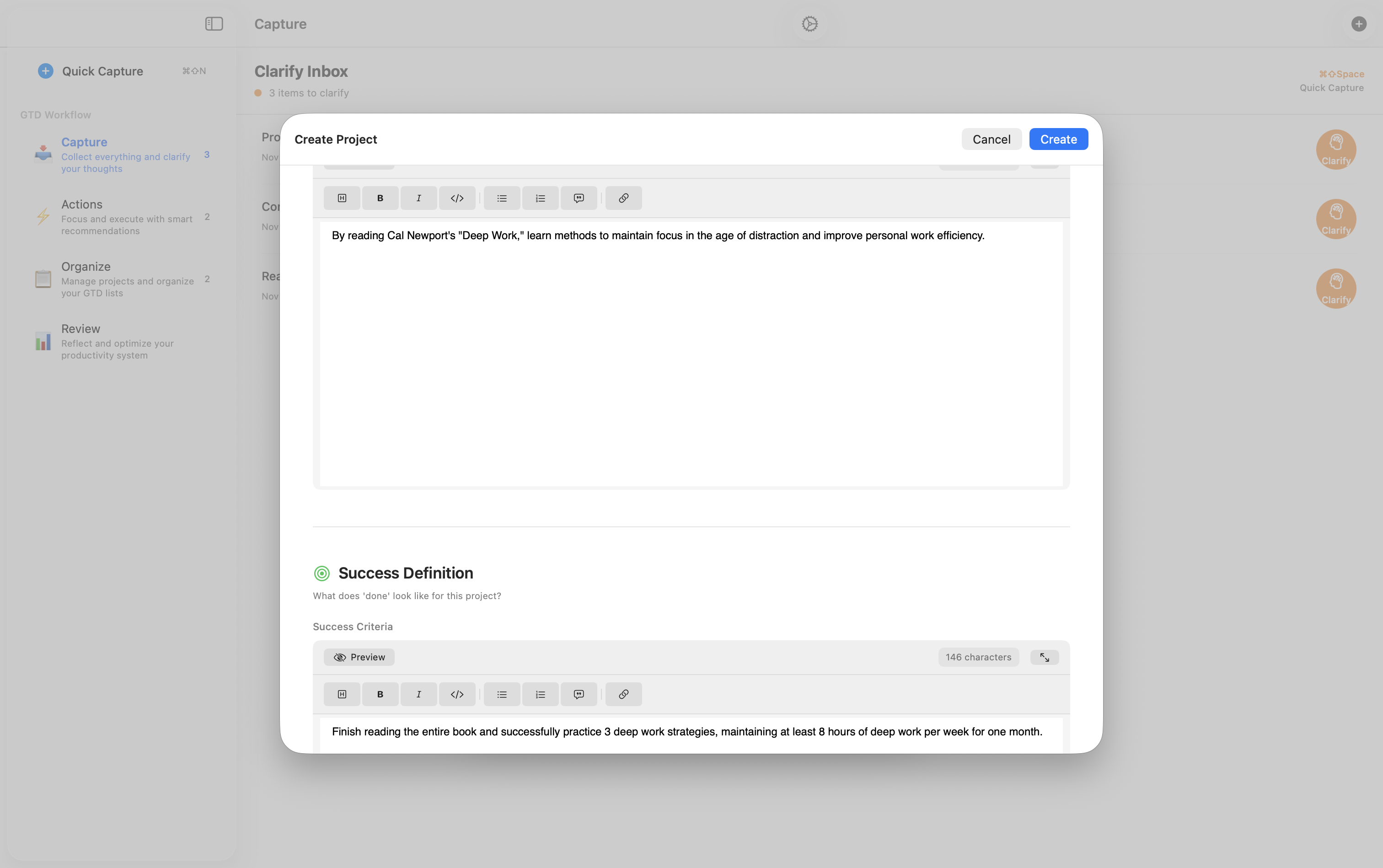Toggle bold in the project description toolbar
Viewport: 1383px width, 868px height.
pos(380,198)
